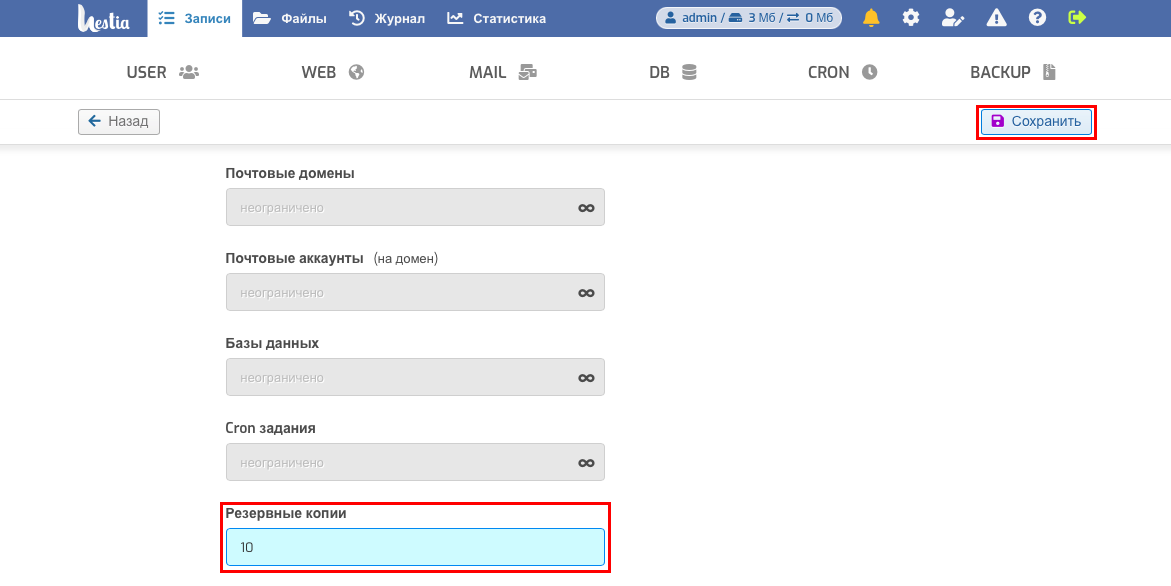The height and width of the screenshot is (586, 1171).
Task: Click the edit user profile icon
Action: tap(953, 18)
